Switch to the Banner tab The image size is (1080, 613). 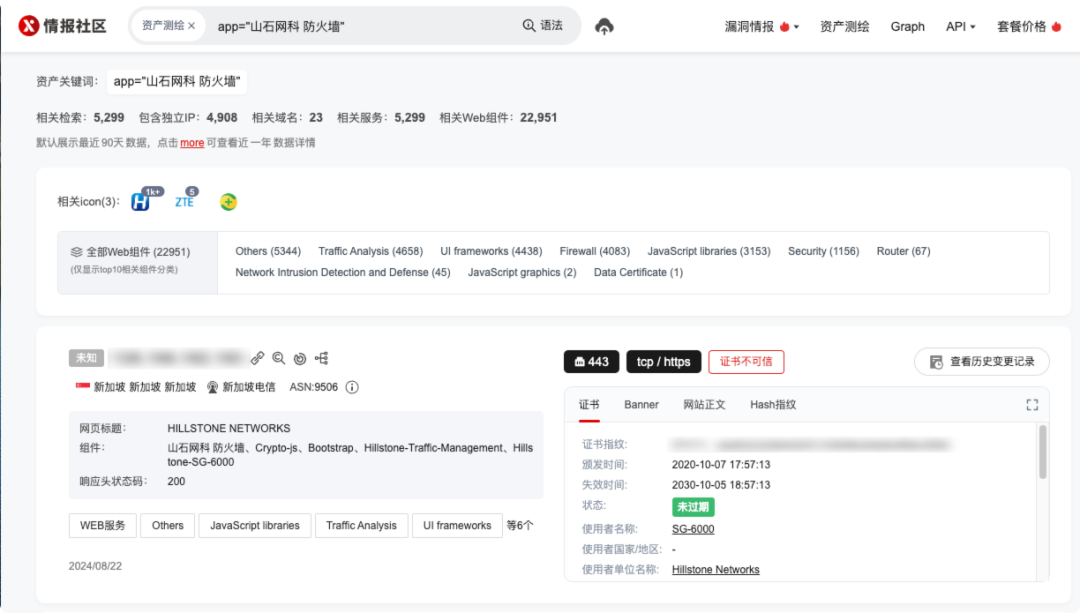[641, 405]
